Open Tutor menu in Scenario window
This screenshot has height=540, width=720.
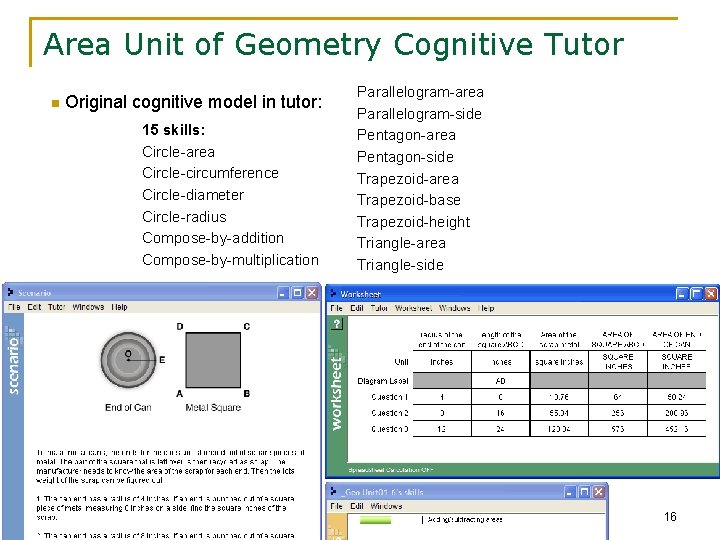pos(56,307)
